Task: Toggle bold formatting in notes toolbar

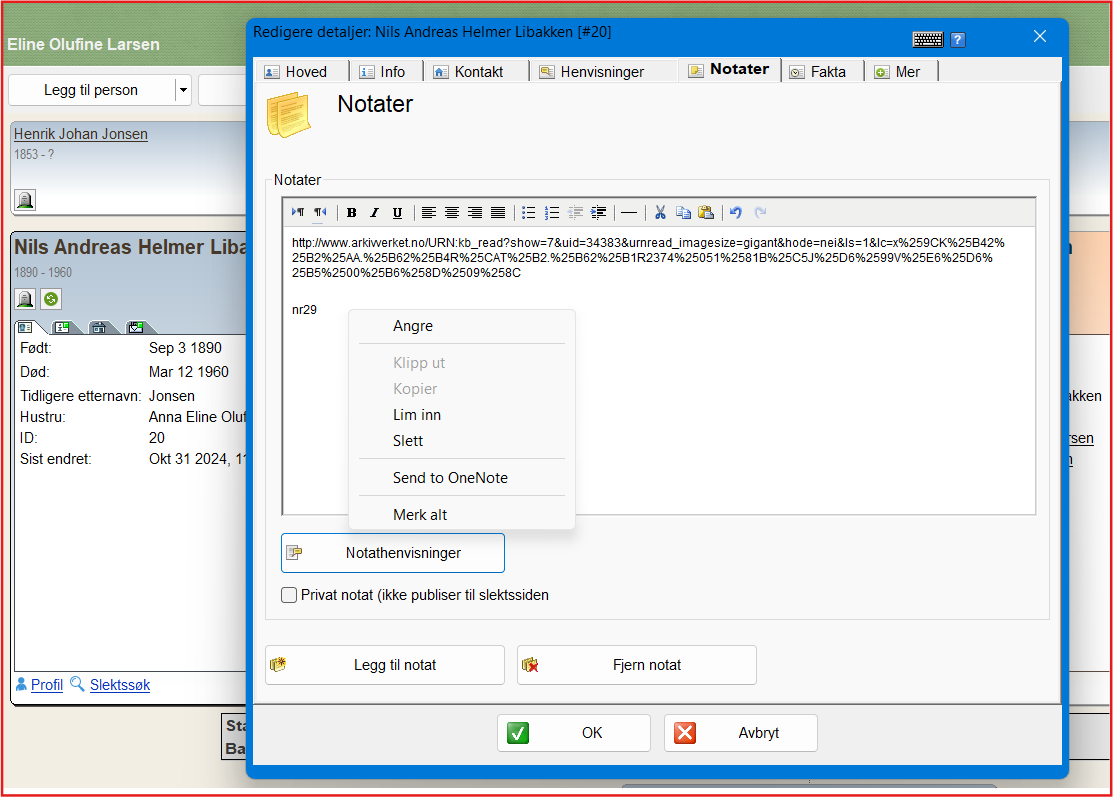Action: tap(352, 213)
